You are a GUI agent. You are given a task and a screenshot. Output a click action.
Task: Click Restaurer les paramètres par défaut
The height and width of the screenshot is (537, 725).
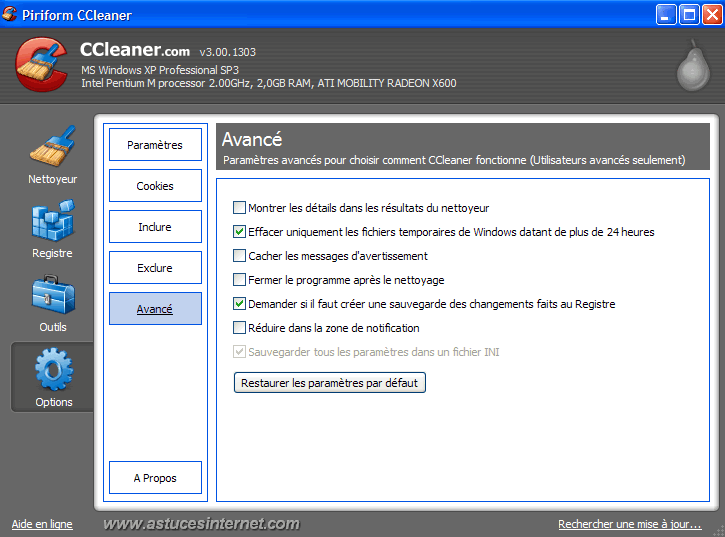(x=330, y=383)
